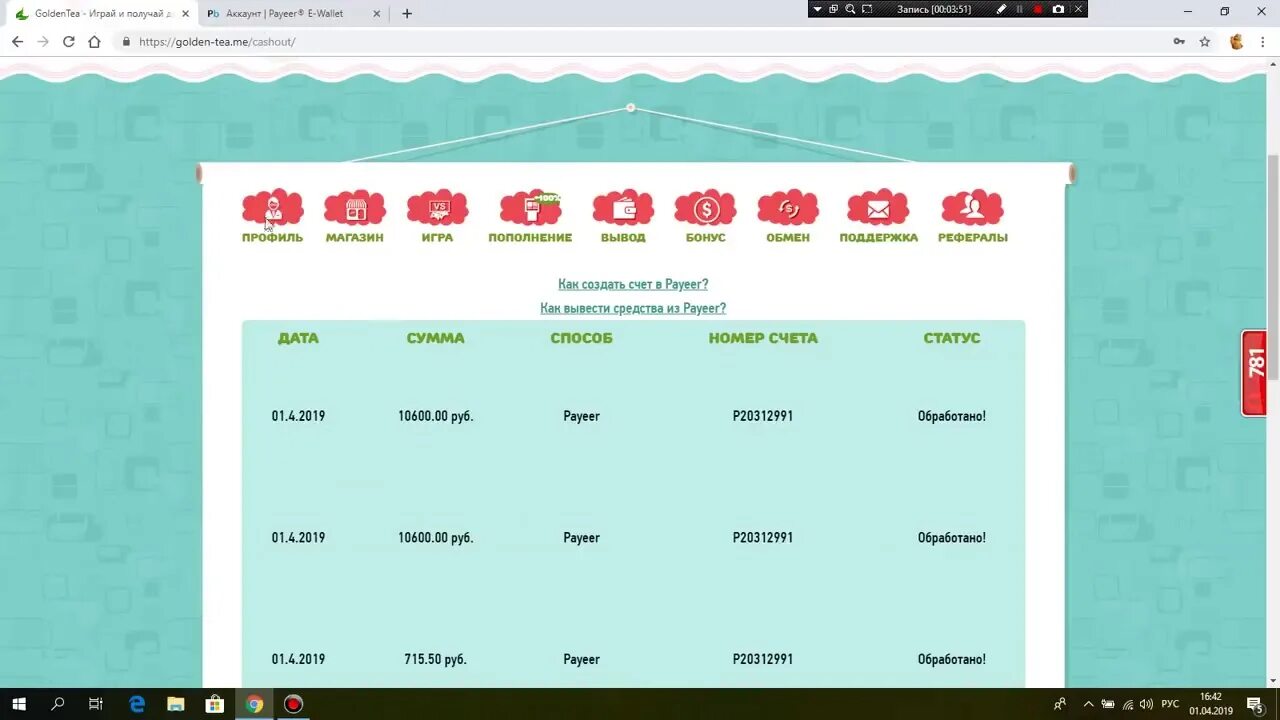Reload the current page
Viewport: 1280px width, 720px height.
coord(69,42)
